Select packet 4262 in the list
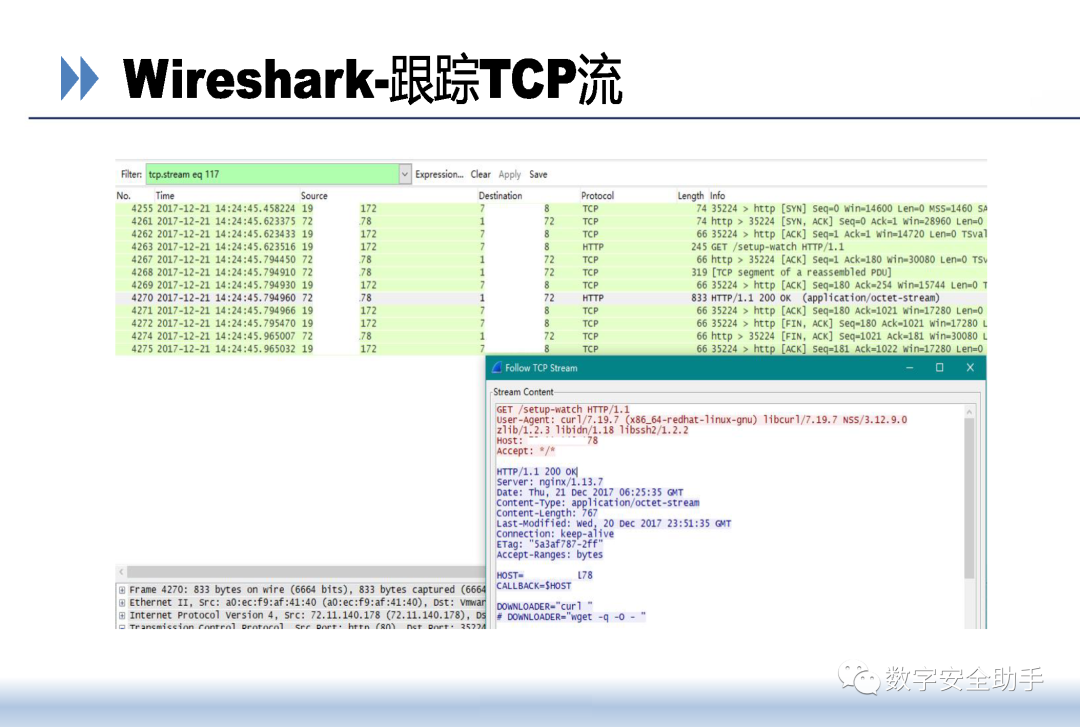This screenshot has height=727, width=1080. click(x=551, y=234)
